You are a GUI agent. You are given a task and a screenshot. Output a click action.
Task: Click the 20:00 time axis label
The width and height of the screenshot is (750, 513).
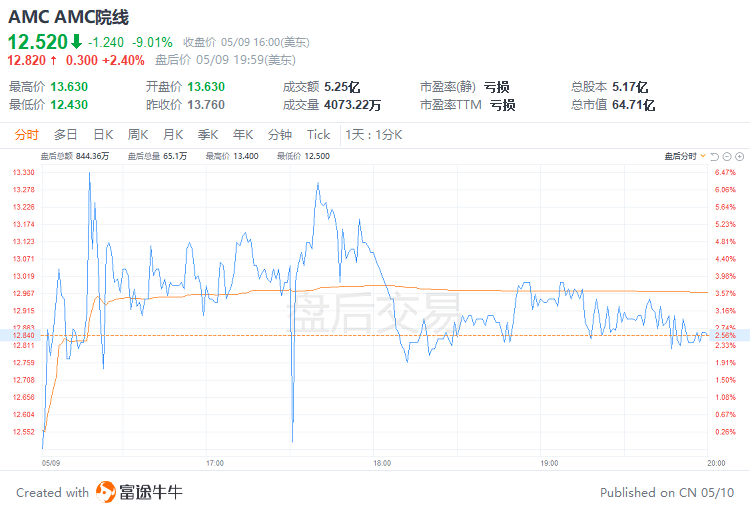(x=716, y=463)
